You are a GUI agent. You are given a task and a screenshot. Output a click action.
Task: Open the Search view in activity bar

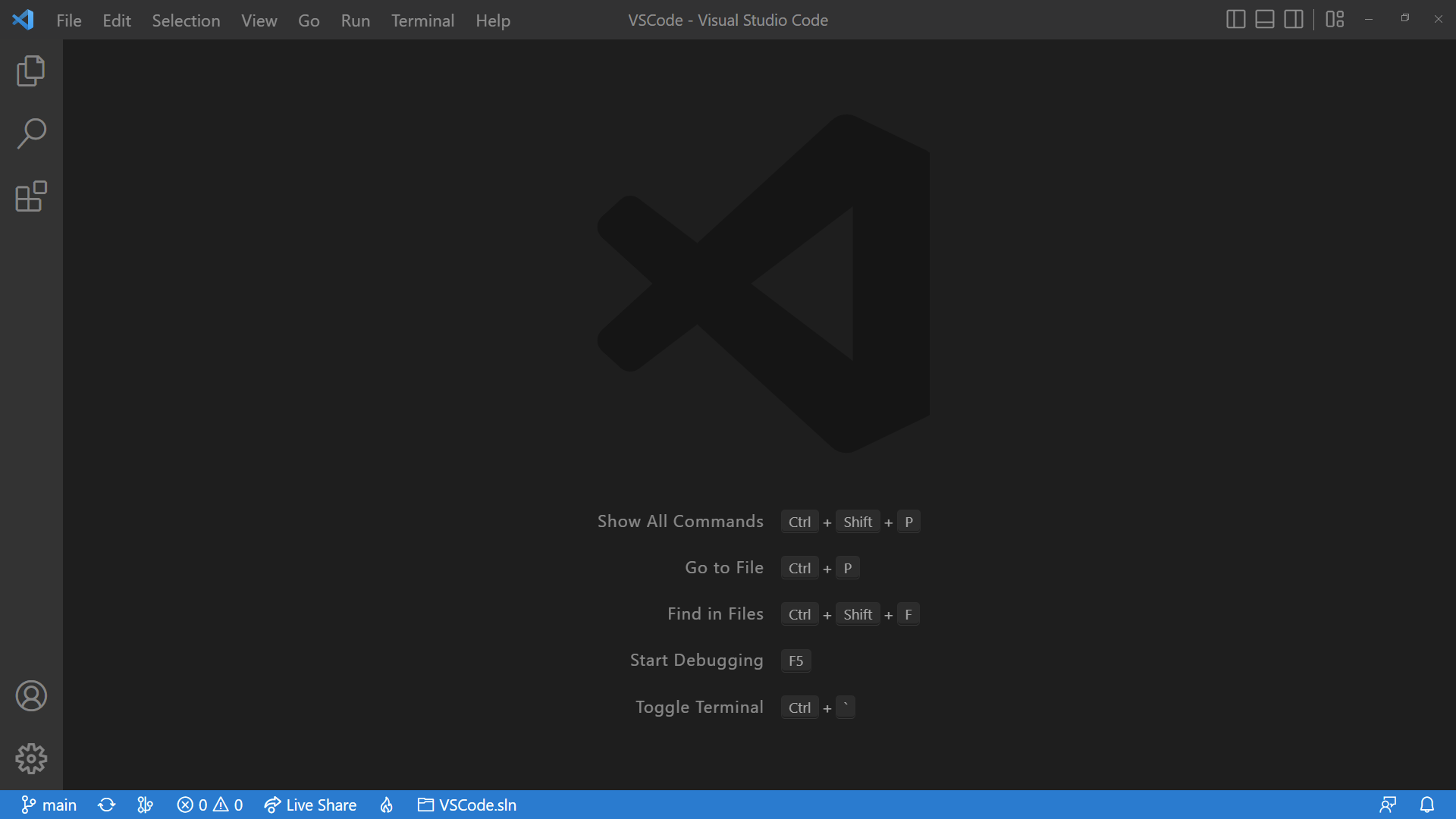31,133
